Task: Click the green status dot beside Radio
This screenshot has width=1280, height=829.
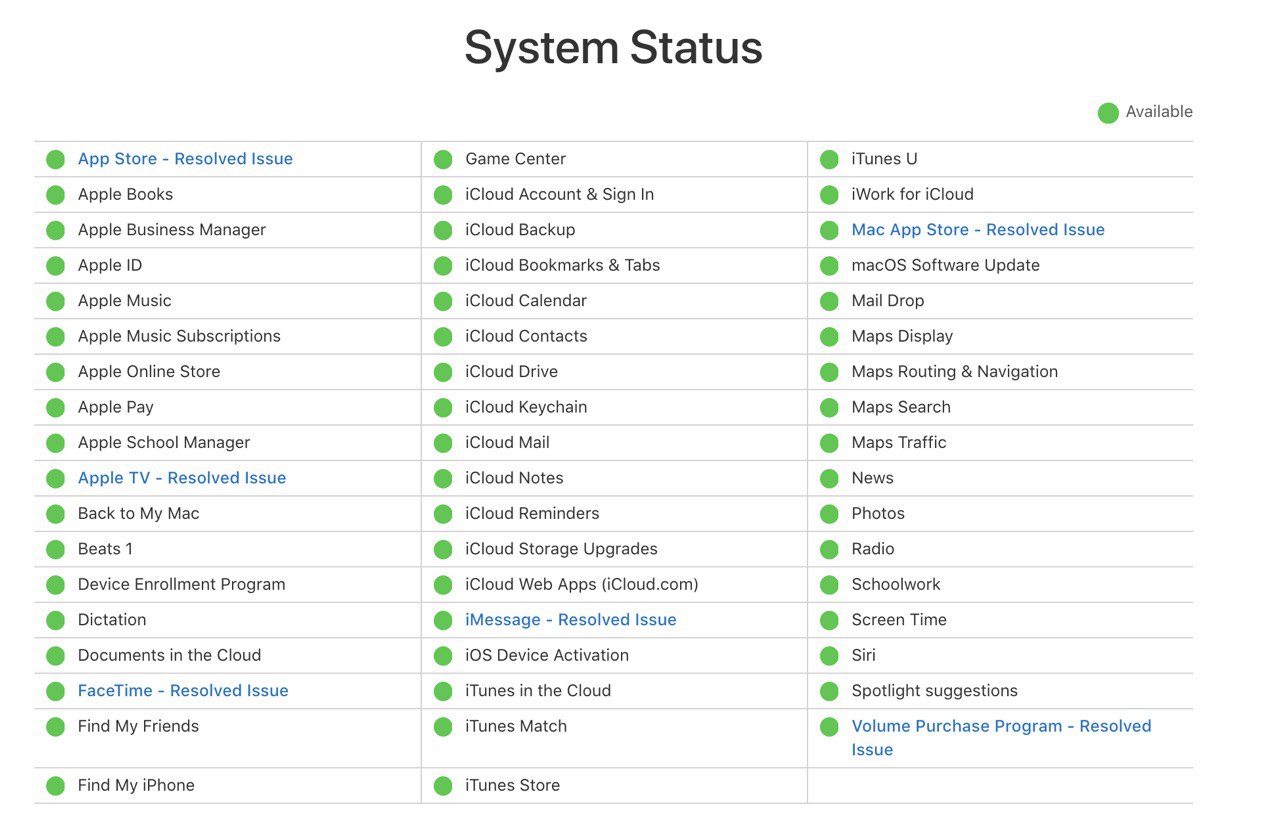Action: point(829,550)
